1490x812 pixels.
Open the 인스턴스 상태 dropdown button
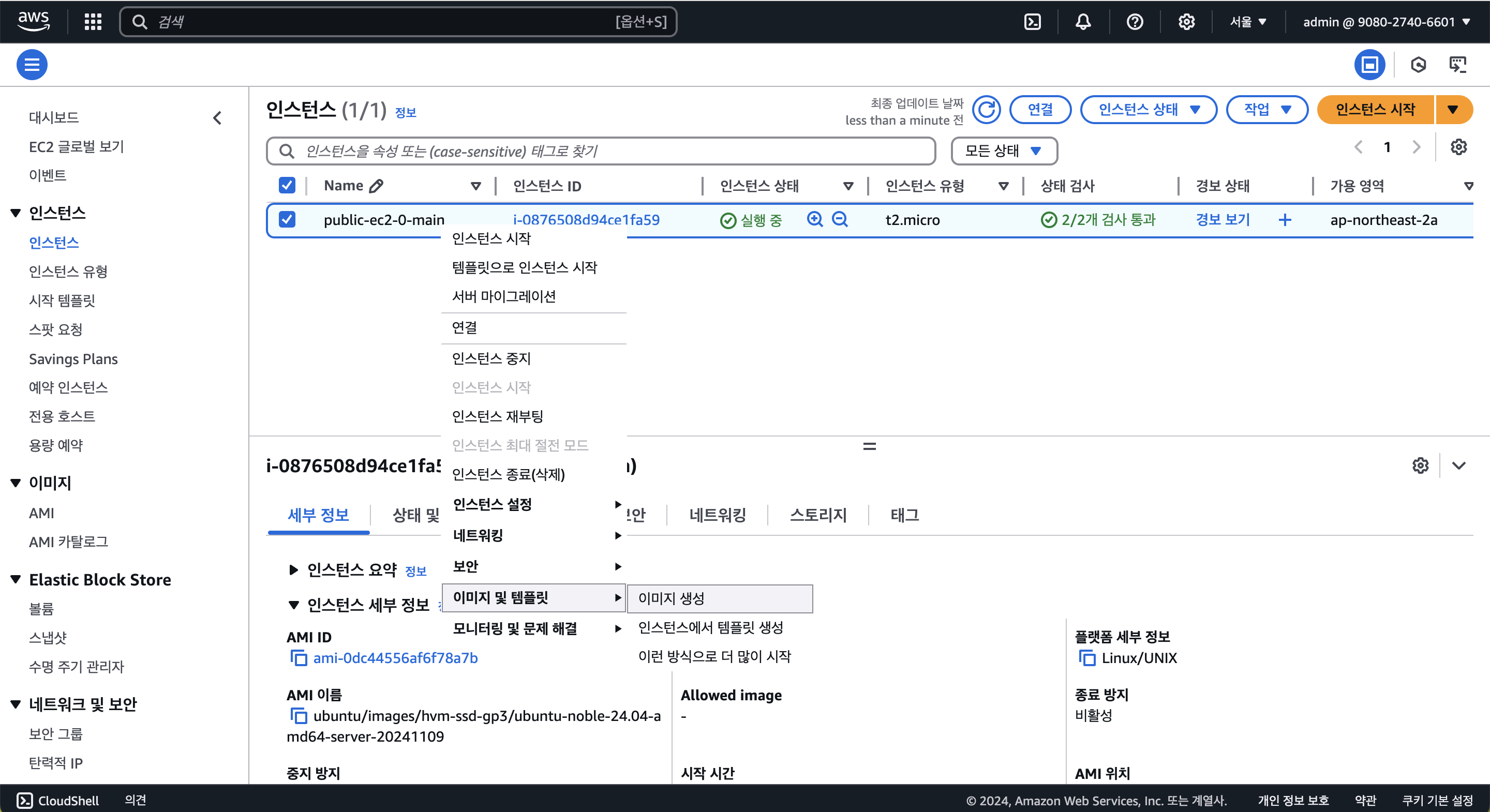[x=1148, y=109]
